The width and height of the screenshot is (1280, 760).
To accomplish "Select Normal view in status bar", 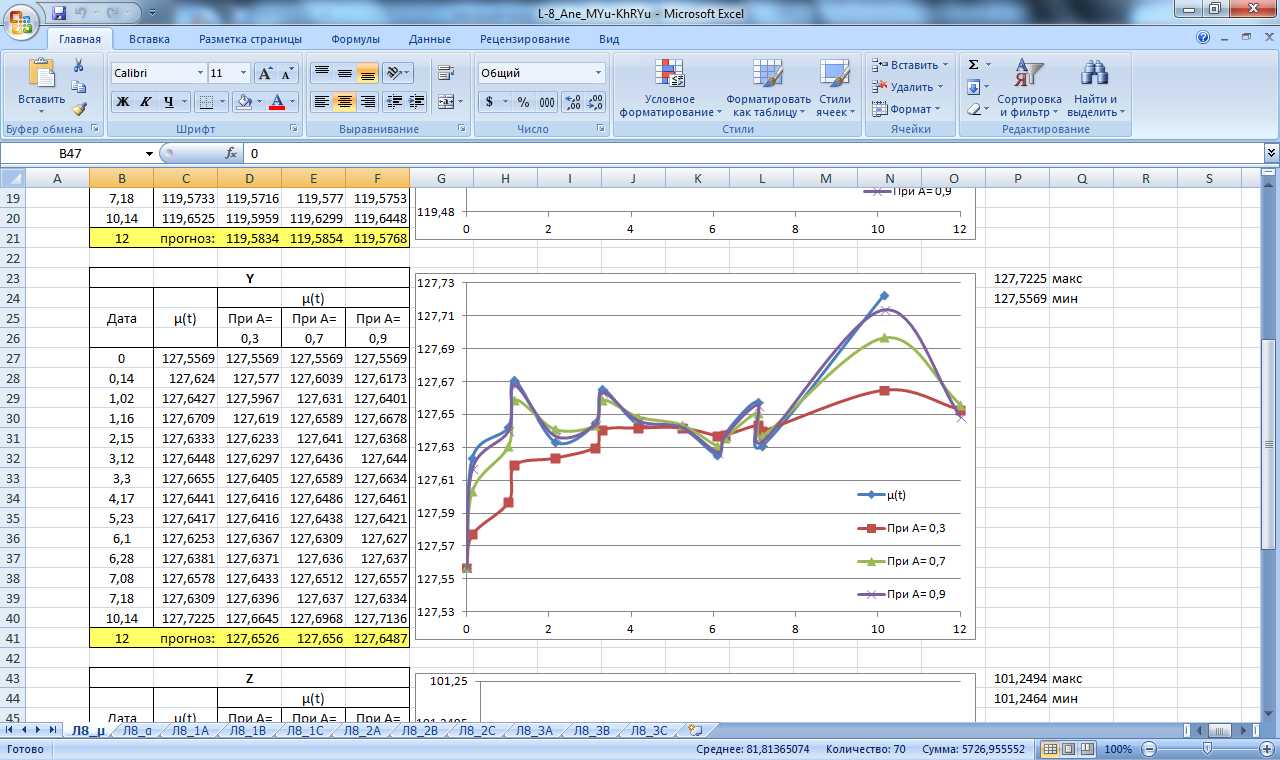I will pos(1051,749).
